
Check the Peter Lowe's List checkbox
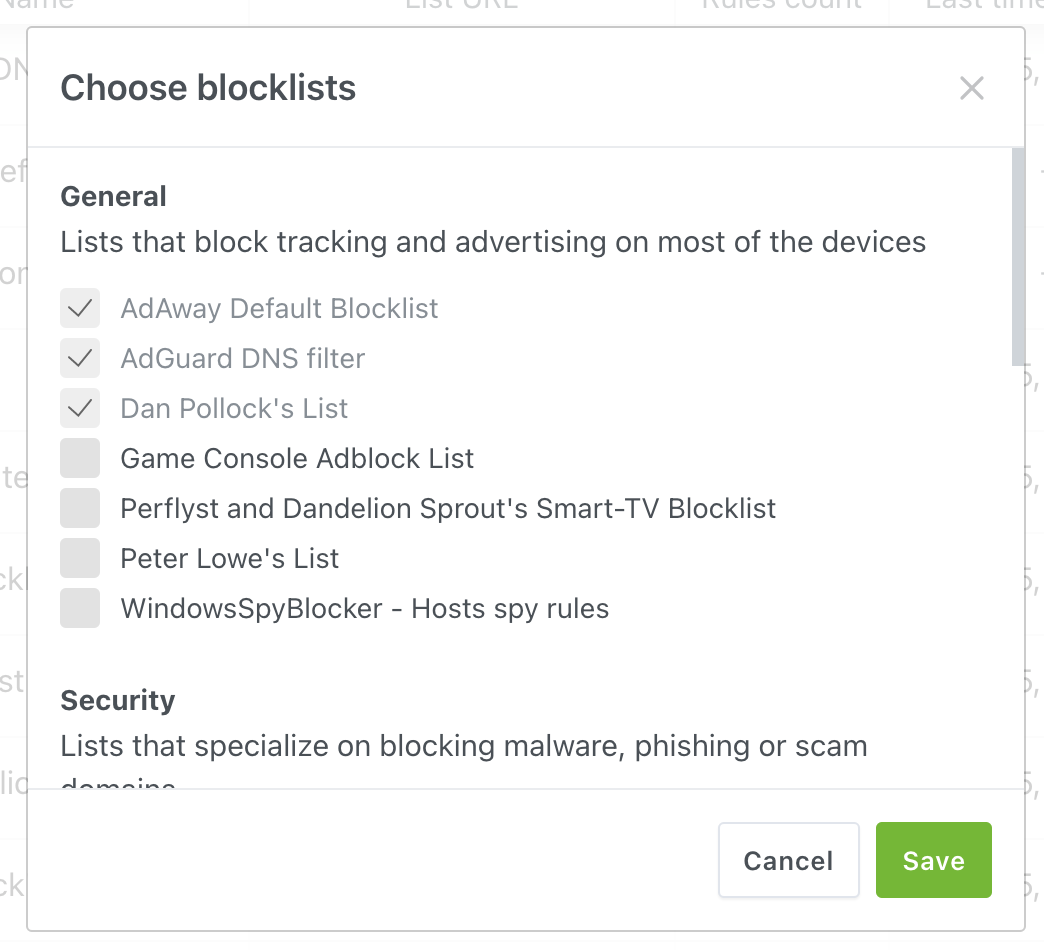coord(80,558)
